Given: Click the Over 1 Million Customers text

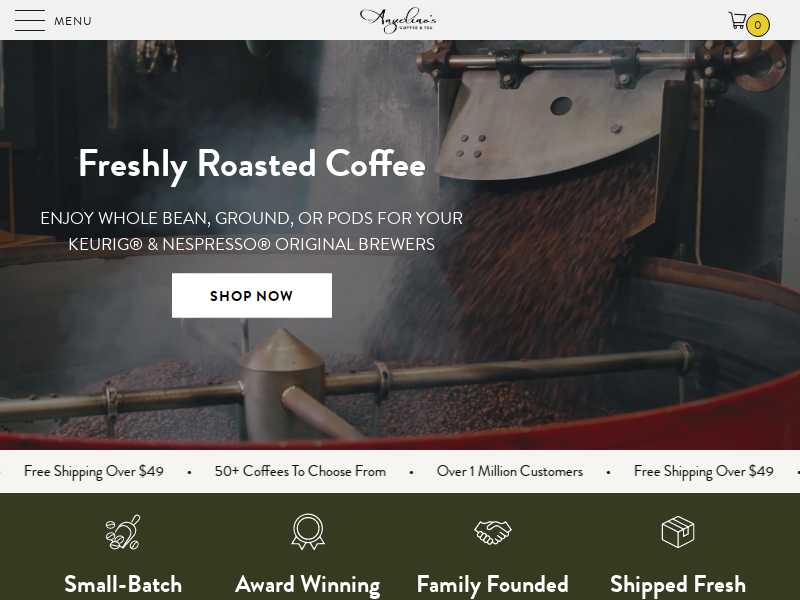Looking at the screenshot, I should pos(510,471).
